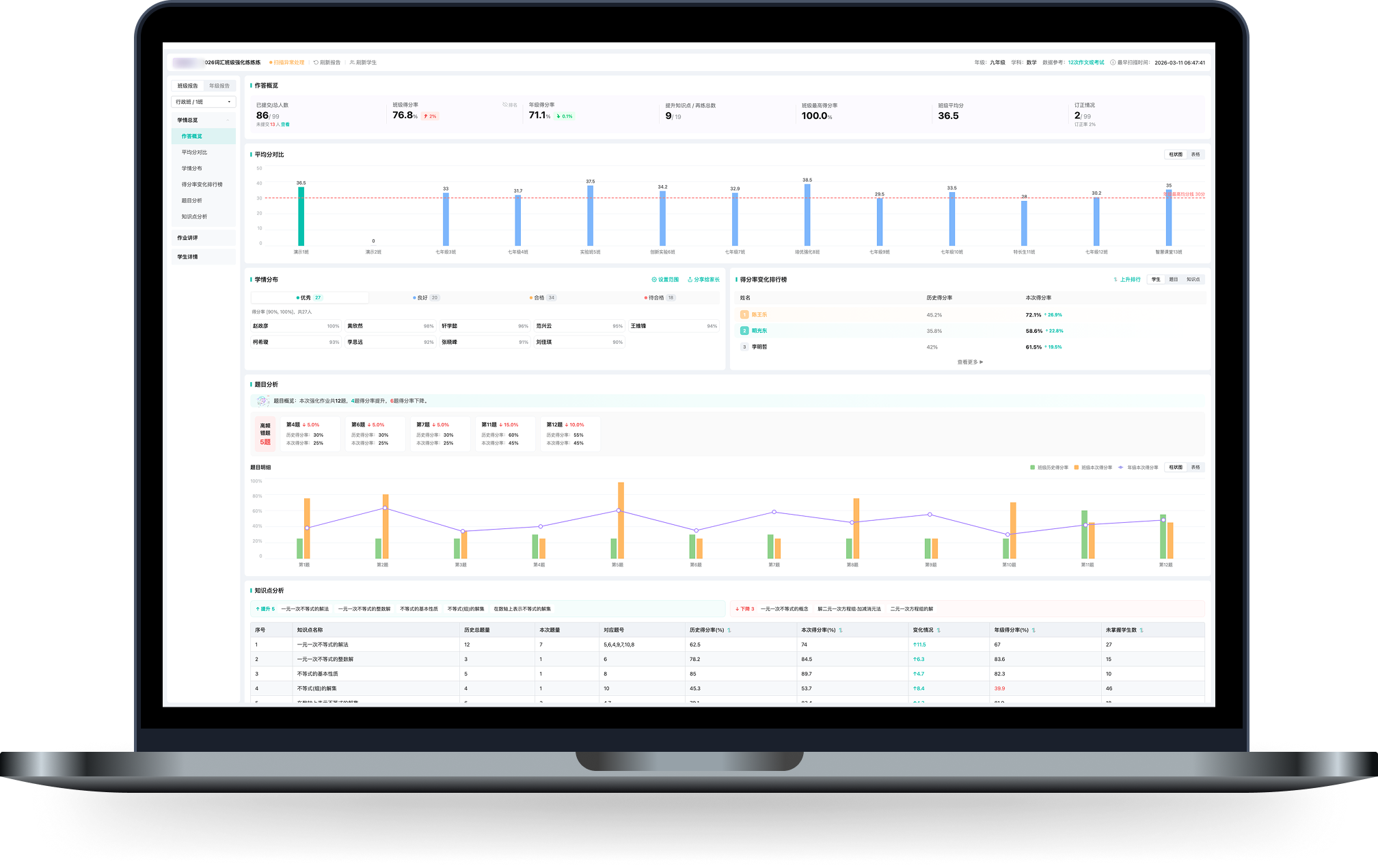The width and height of the screenshot is (1378, 868).
Task: Click the green 0.1% grade score badge
Action: coord(565,116)
